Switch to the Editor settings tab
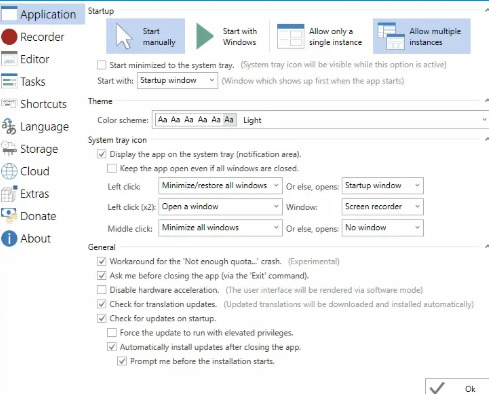489x394 pixels. [x=35, y=59]
